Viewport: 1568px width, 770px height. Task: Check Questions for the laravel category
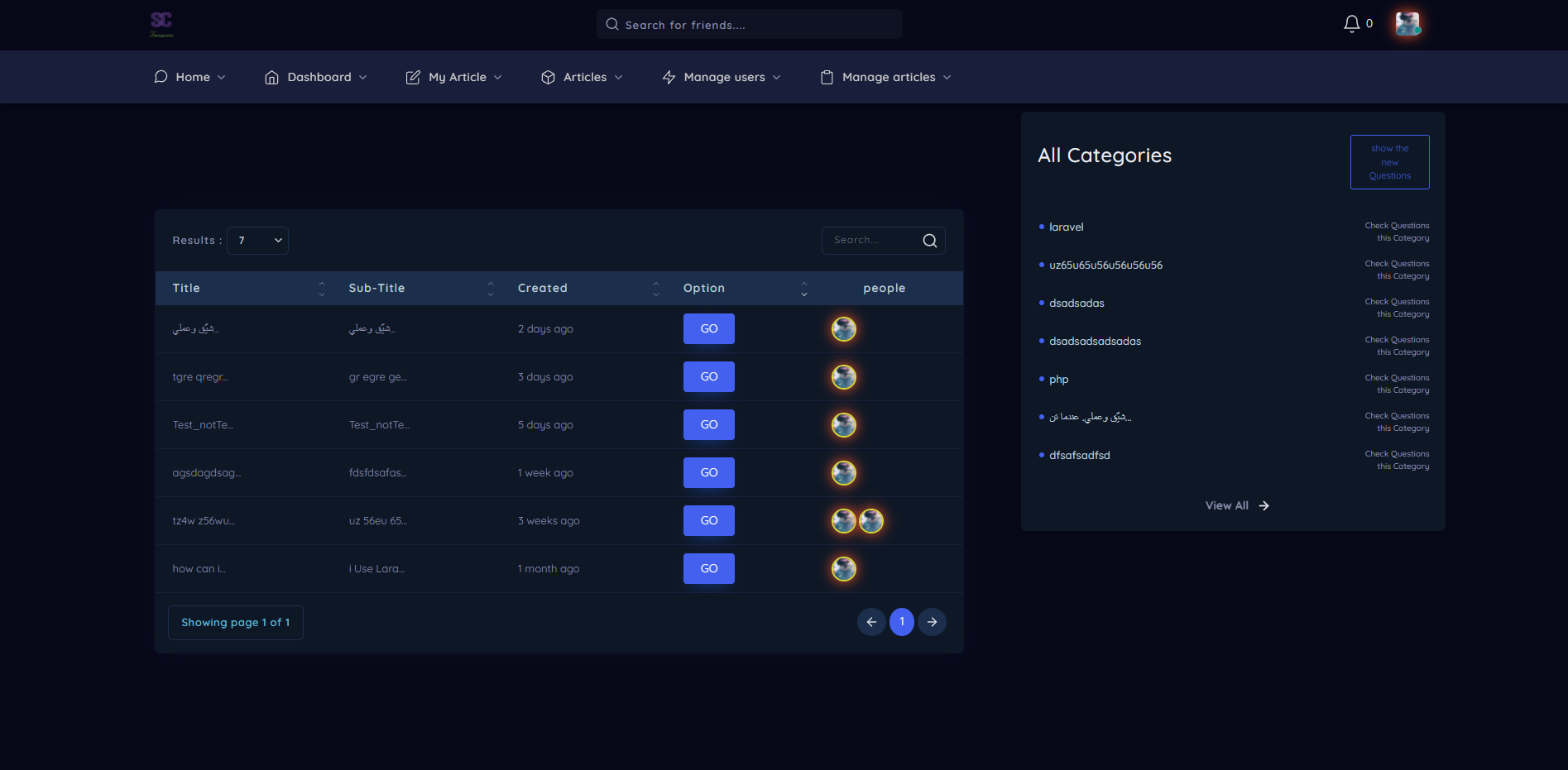coord(1397,232)
